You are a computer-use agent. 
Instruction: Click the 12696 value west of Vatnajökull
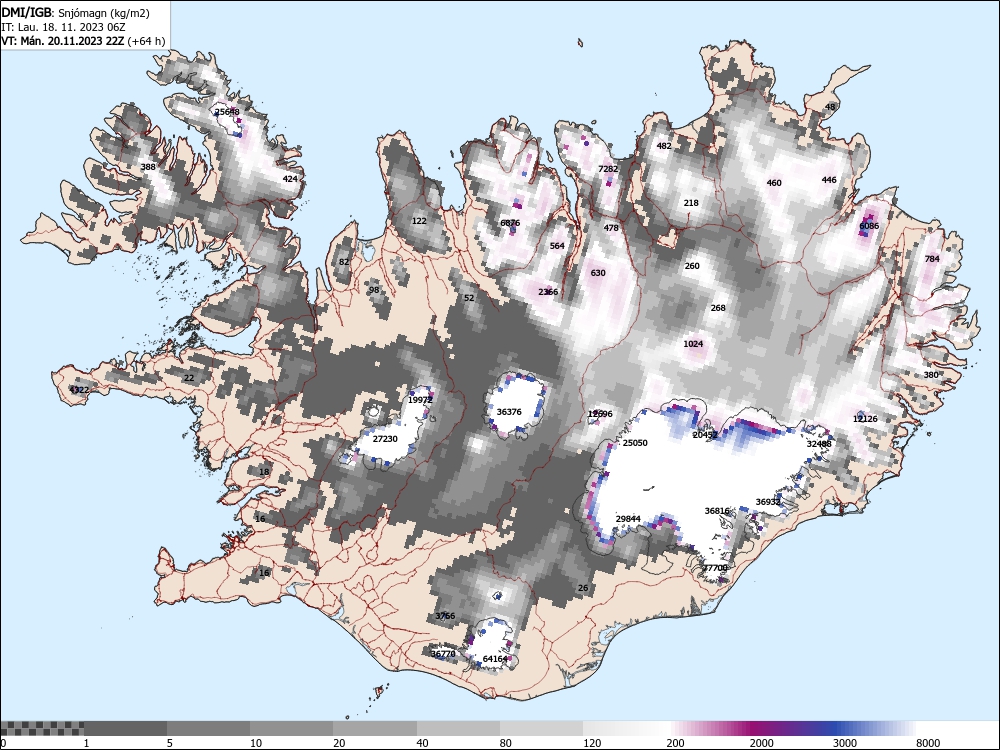pyautogui.click(x=600, y=415)
